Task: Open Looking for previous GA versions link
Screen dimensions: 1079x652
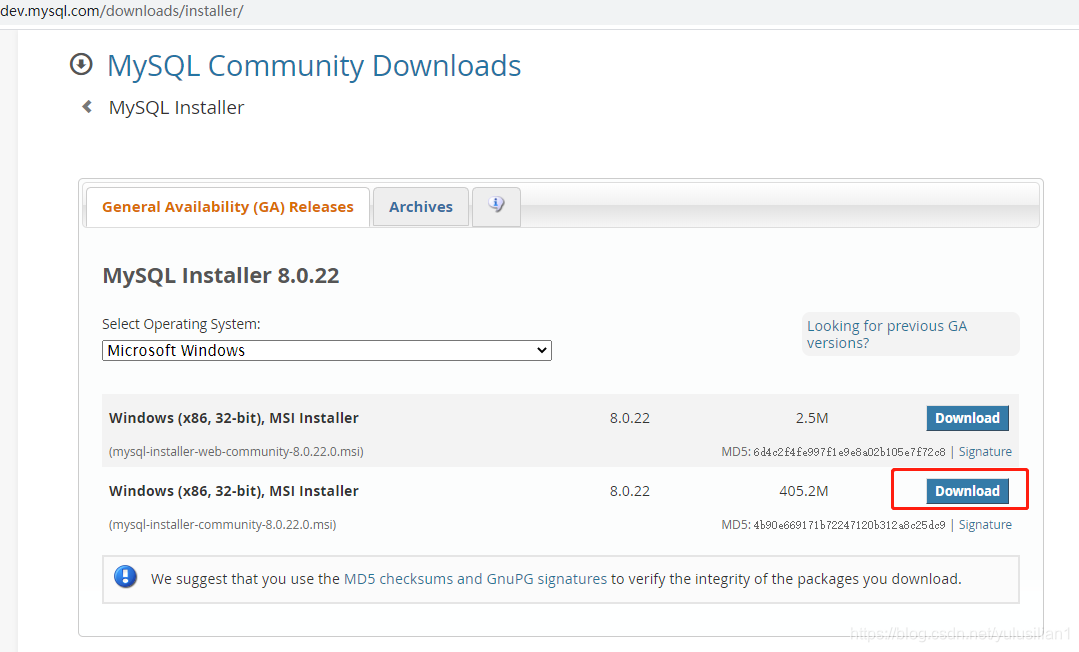Action: pyautogui.click(x=887, y=334)
